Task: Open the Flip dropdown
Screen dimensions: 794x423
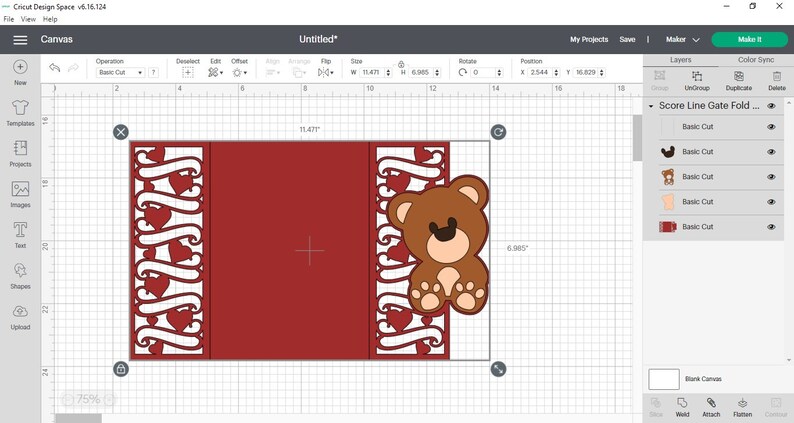Action: point(326,72)
